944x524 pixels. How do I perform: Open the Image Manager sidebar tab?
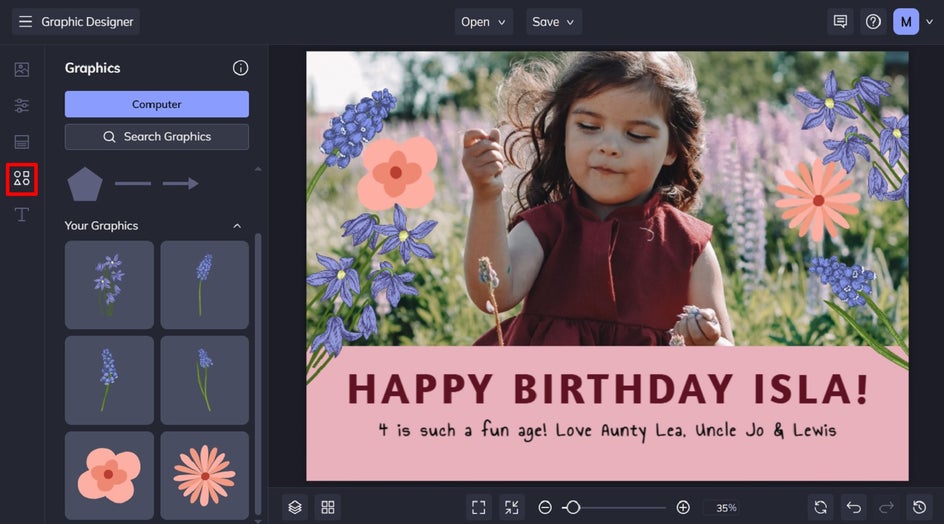click(x=22, y=69)
